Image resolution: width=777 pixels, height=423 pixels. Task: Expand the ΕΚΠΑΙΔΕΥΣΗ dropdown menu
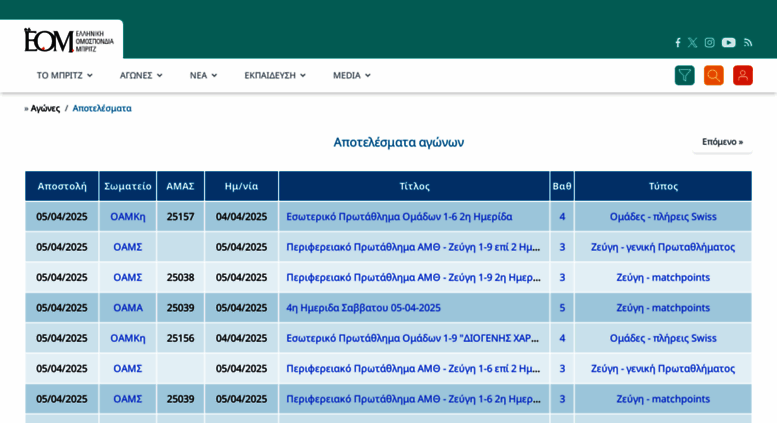coord(274,75)
